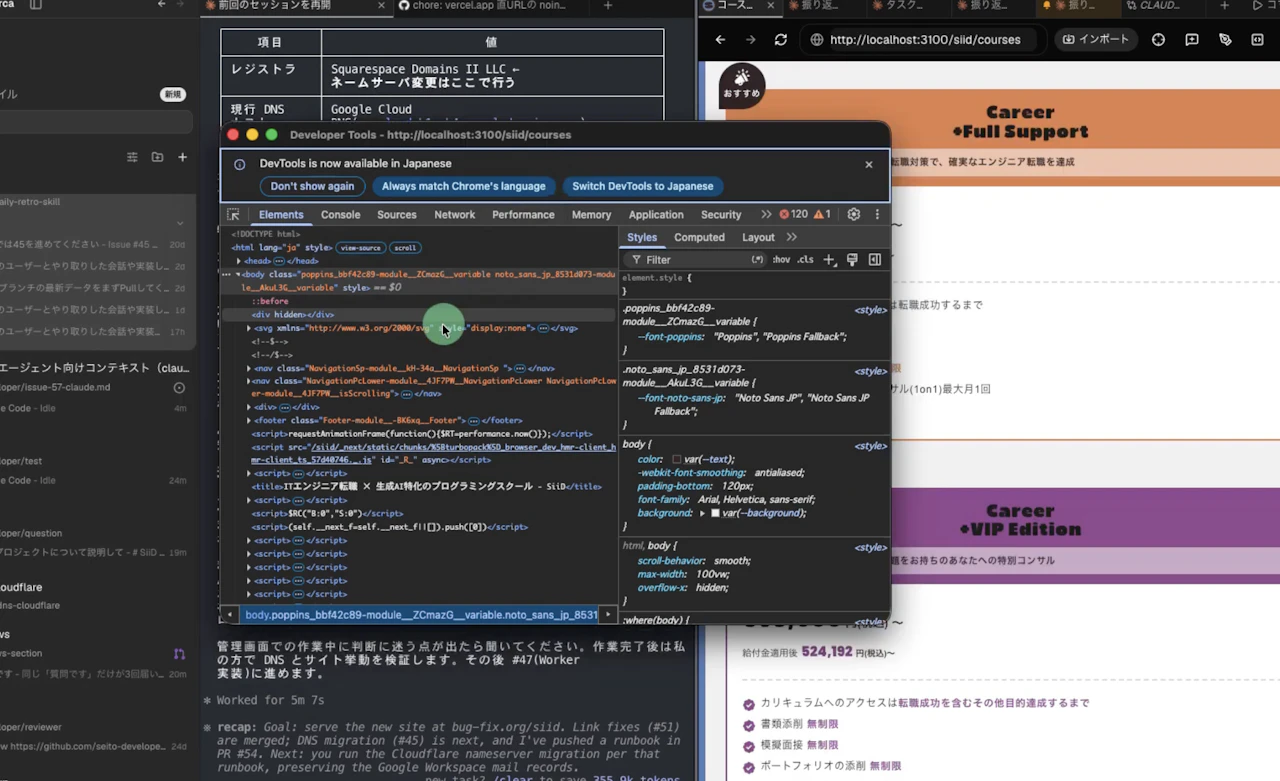Click the pen tool icon in the preview toolbar
Screen dimensions: 1280x781
pyautogui.click(x=1225, y=40)
